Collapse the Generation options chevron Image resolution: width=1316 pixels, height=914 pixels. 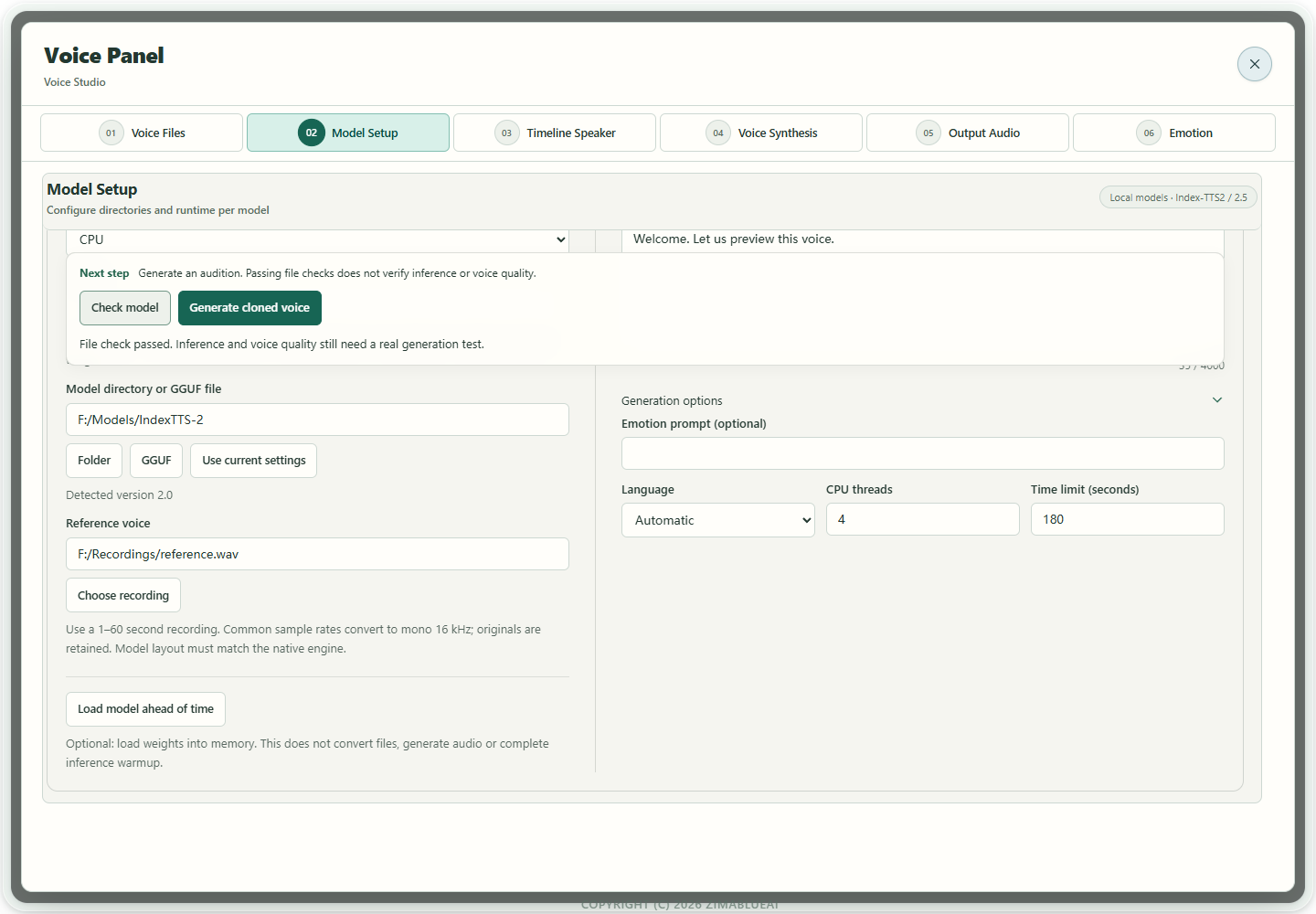[x=1217, y=400]
